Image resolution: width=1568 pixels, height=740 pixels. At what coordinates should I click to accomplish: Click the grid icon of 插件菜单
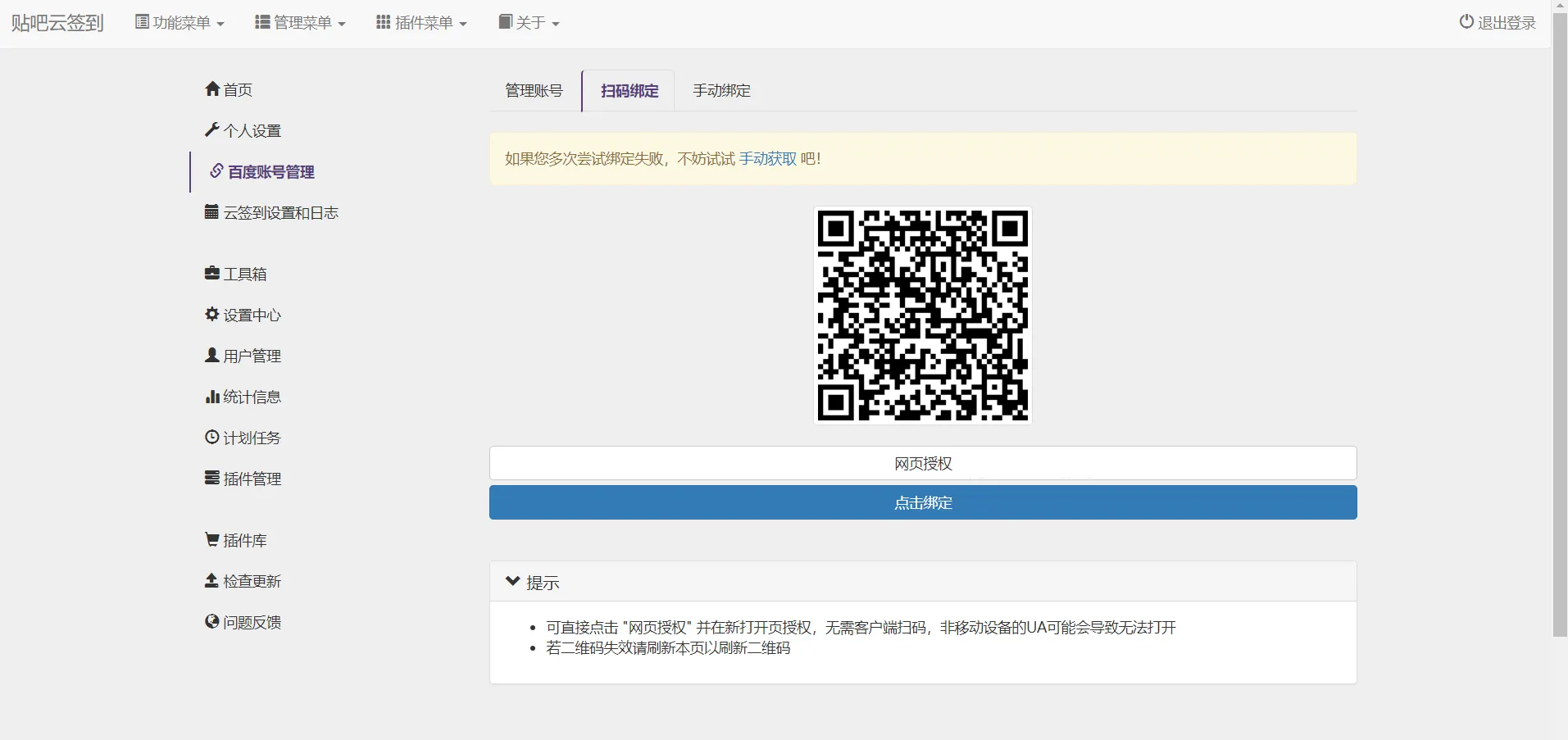tap(383, 22)
